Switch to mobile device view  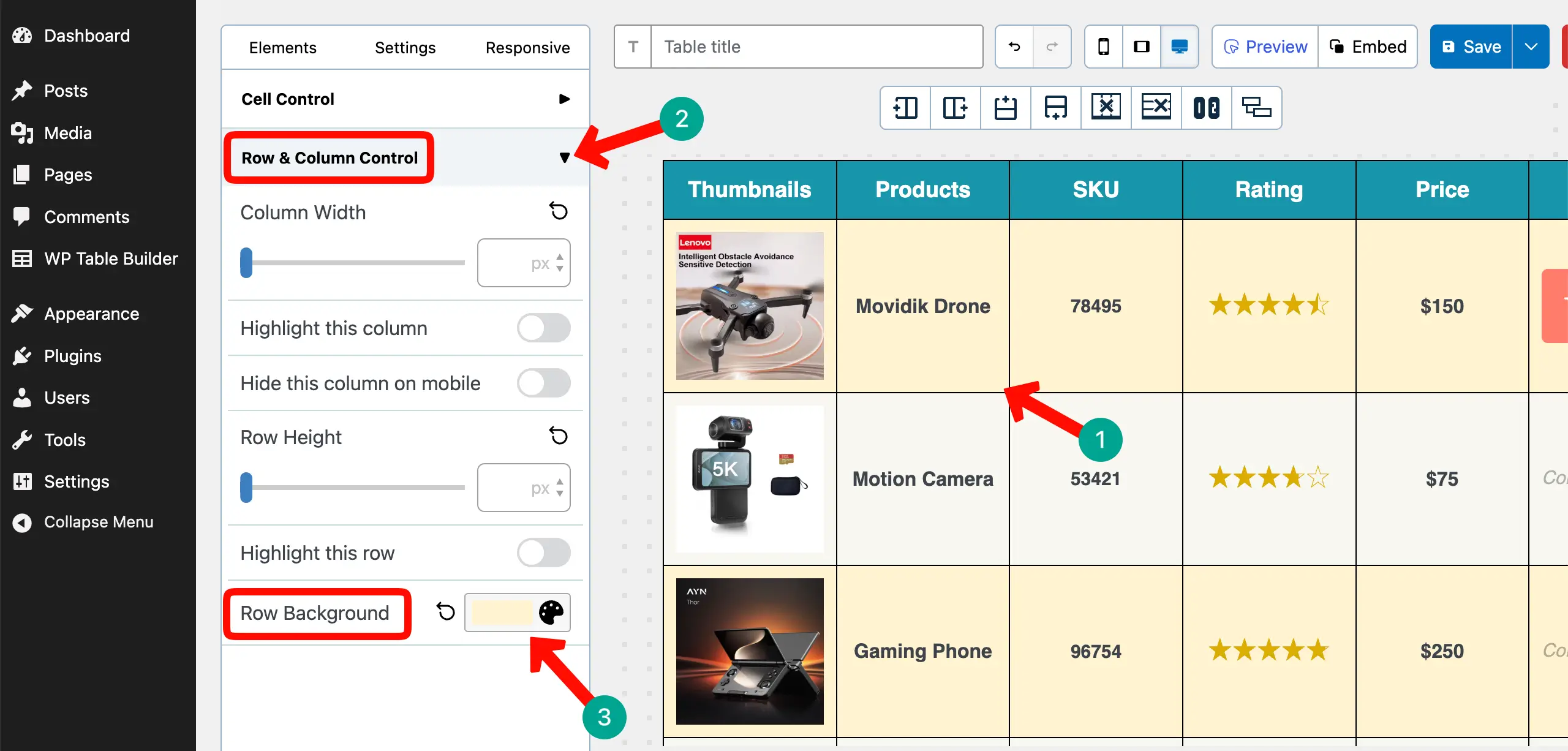click(1103, 47)
